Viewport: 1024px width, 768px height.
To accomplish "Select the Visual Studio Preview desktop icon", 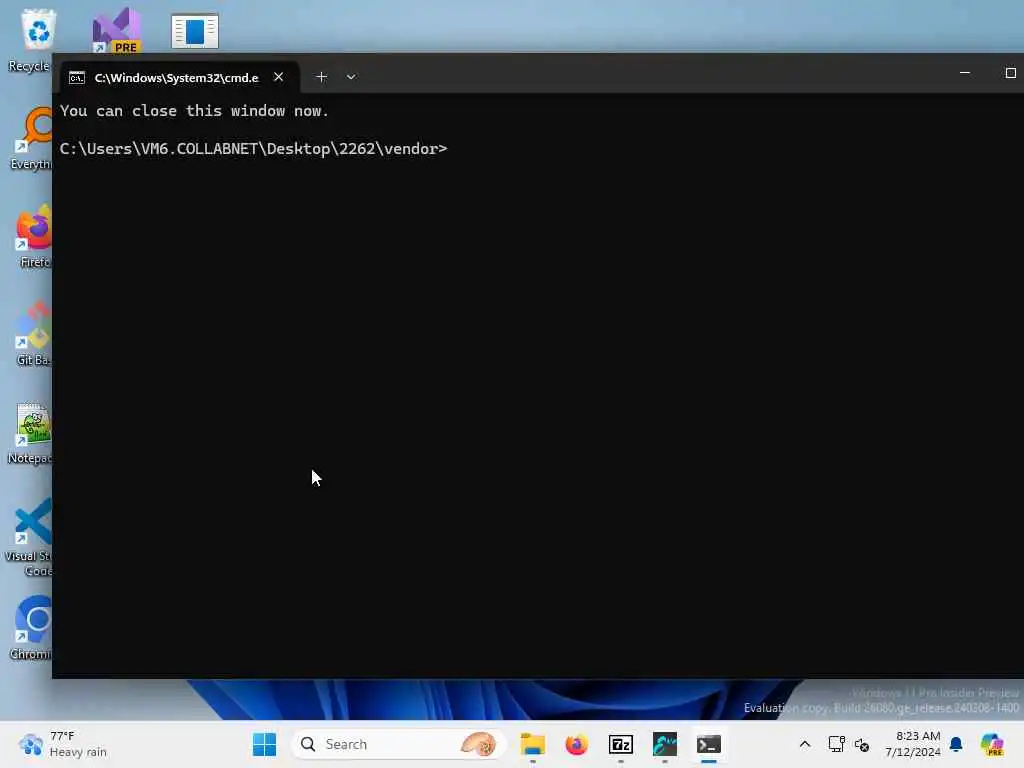I will (x=116, y=31).
